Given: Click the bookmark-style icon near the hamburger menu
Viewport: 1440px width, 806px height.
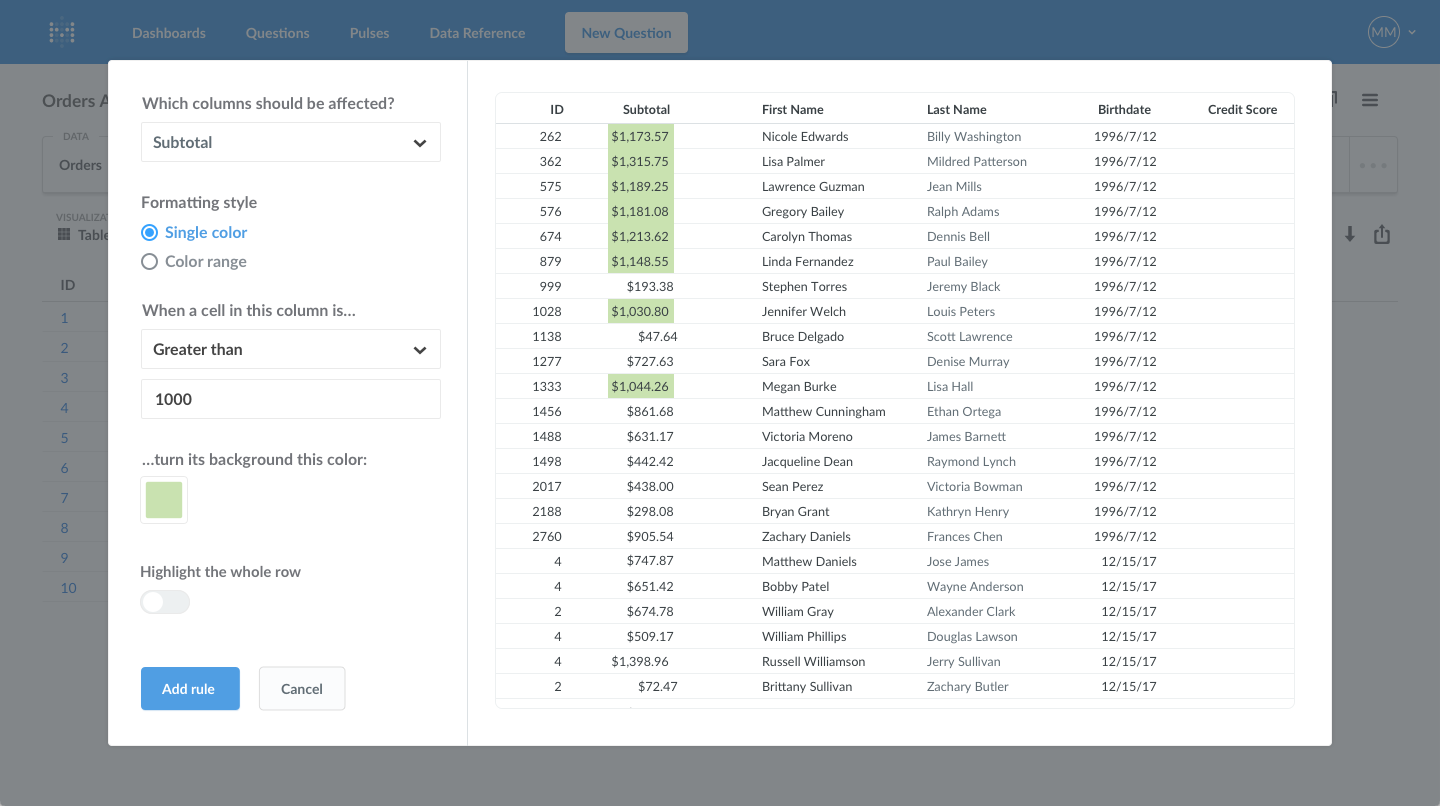Looking at the screenshot, I should click(1335, 99).
